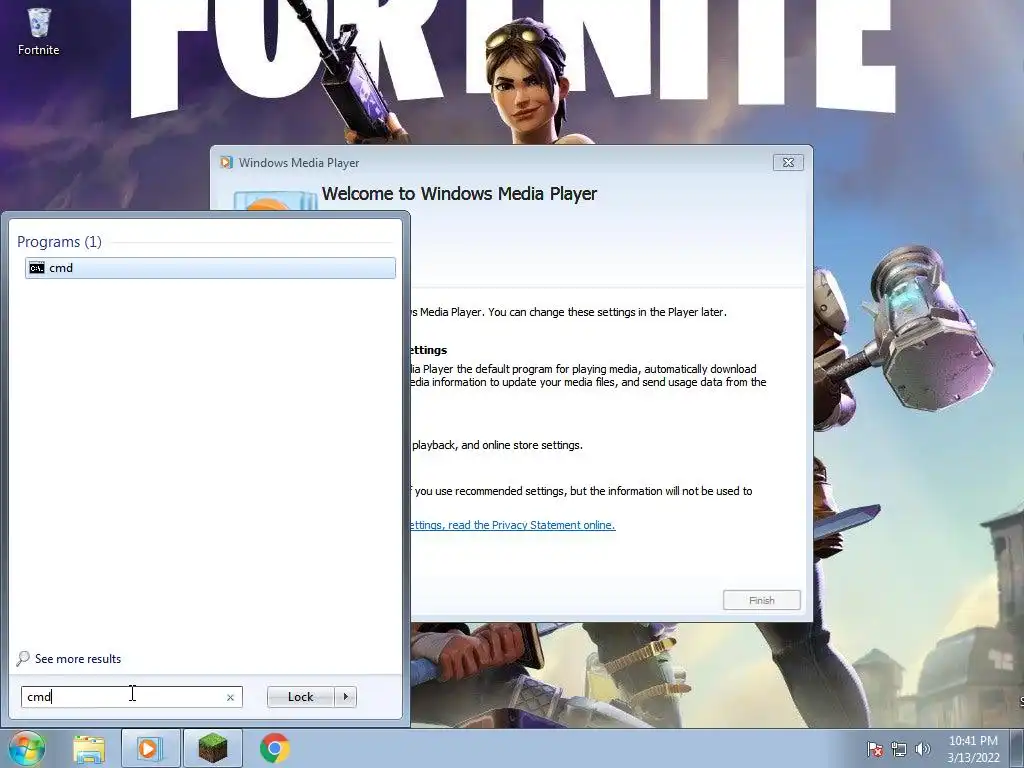This screenshot has width=1024, height=768.
Task: Open the network status tray icon
Action: click(x=899, y=750)
